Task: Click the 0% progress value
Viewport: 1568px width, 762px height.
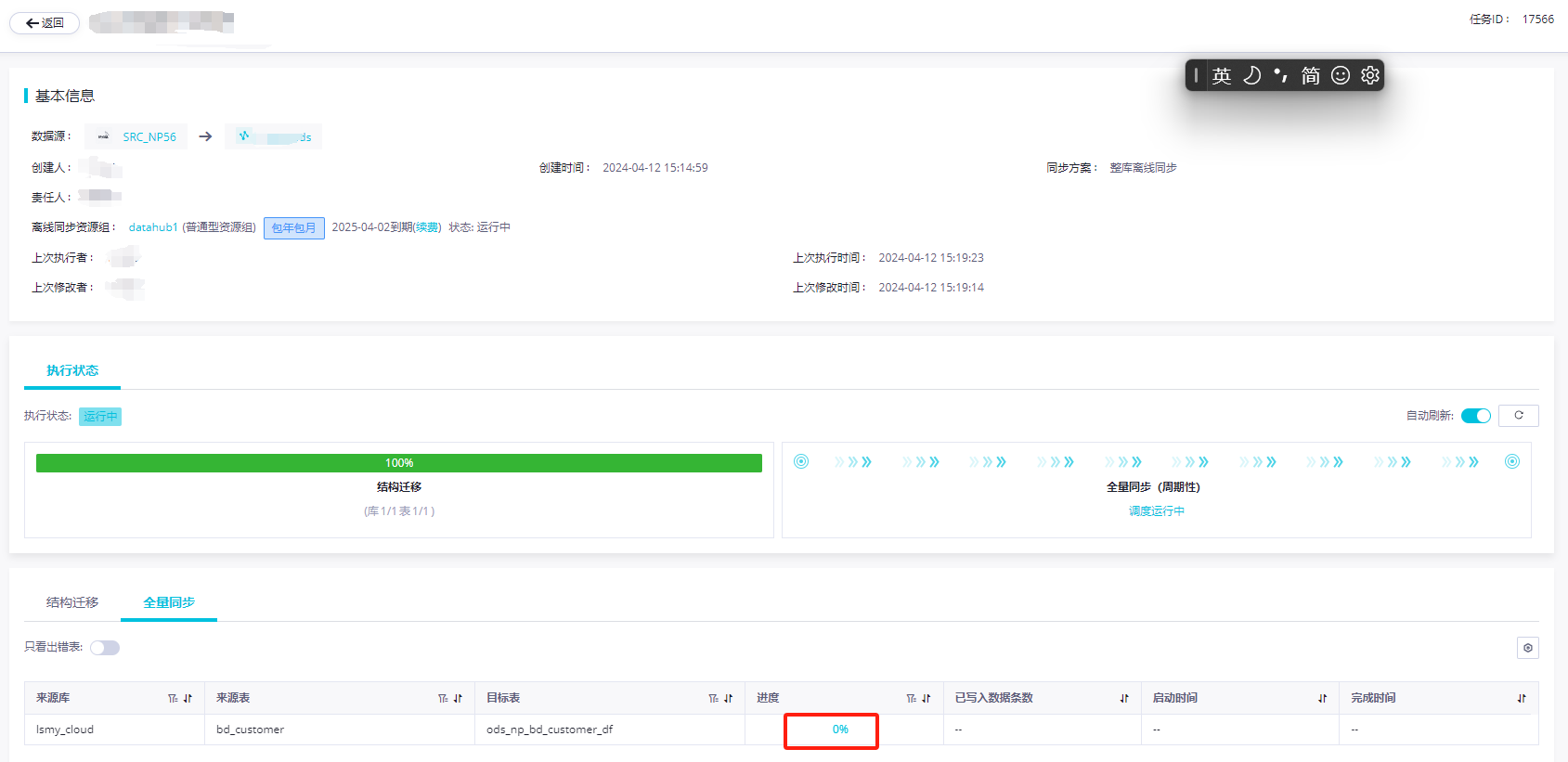Action: 840,730
